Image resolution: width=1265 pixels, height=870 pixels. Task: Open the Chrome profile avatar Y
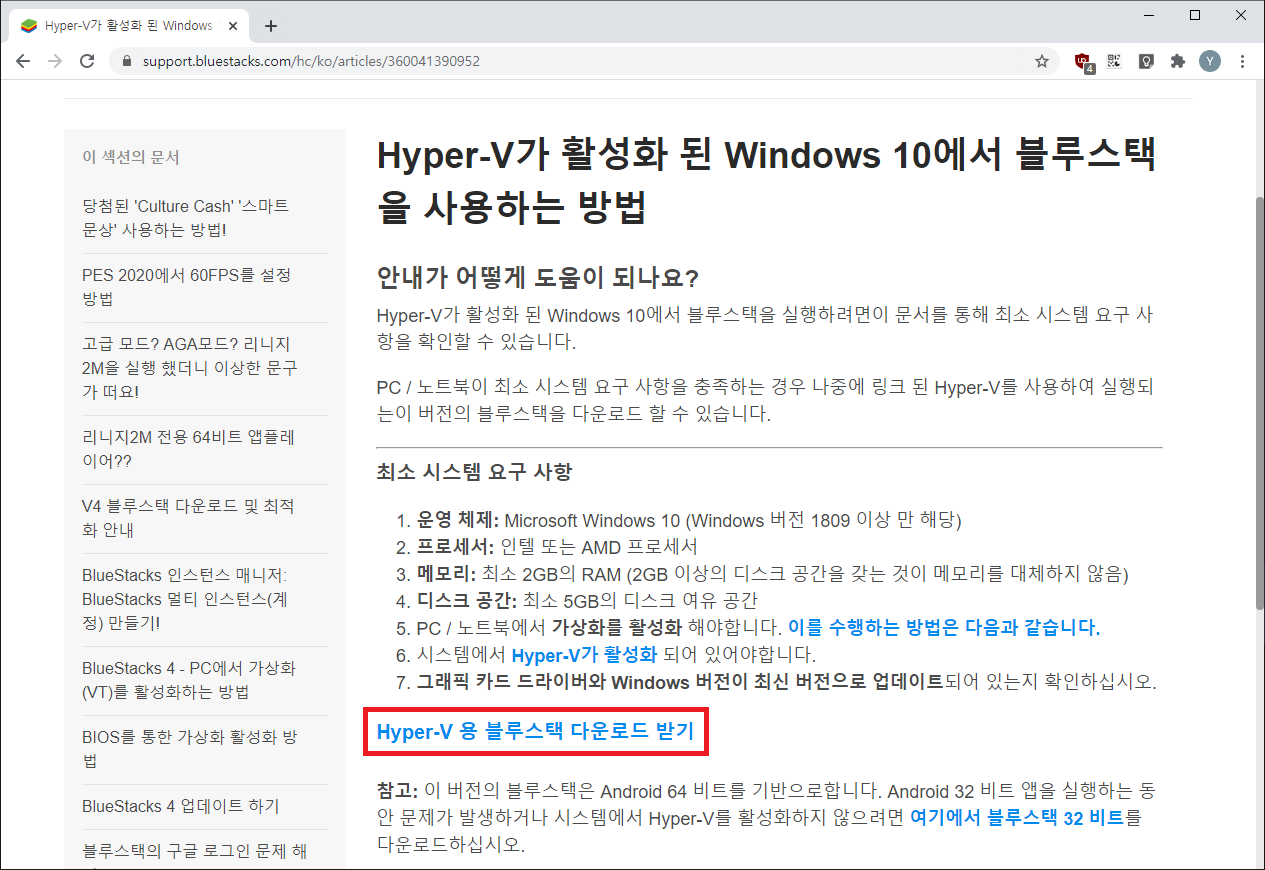click(1210, 61)
